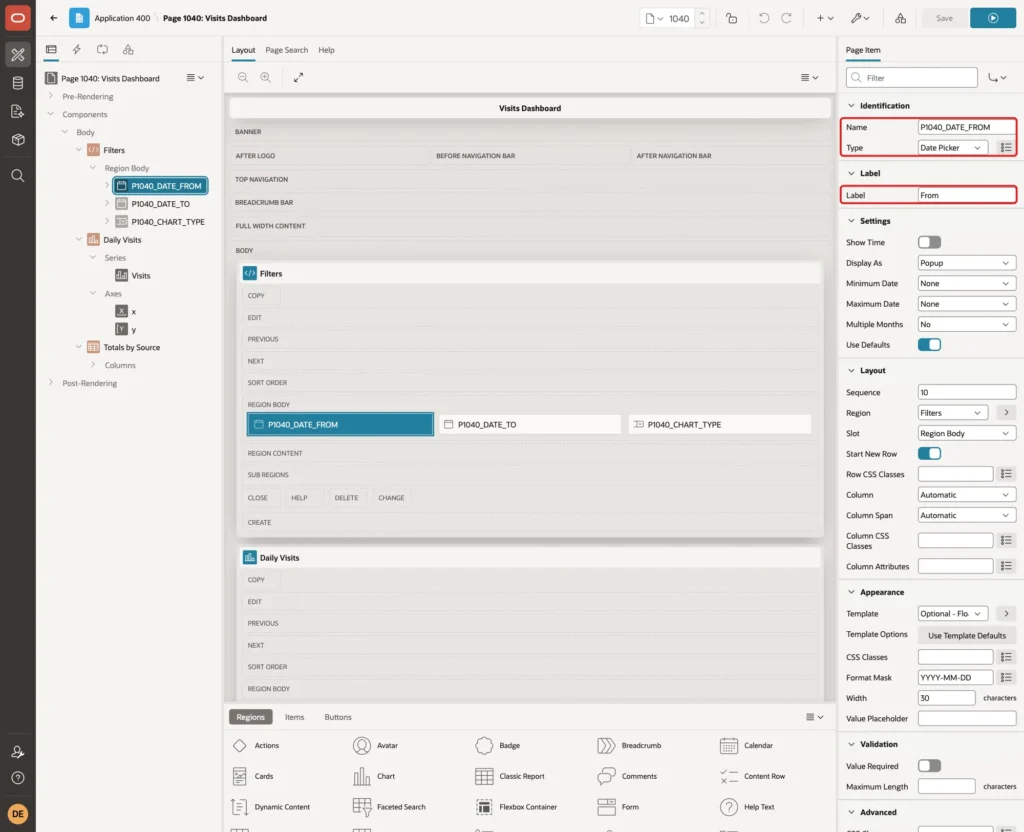Viewport: 1024px width, 832px height.
Task: Turn off Start New Row switch
Action: coord(929,454)
